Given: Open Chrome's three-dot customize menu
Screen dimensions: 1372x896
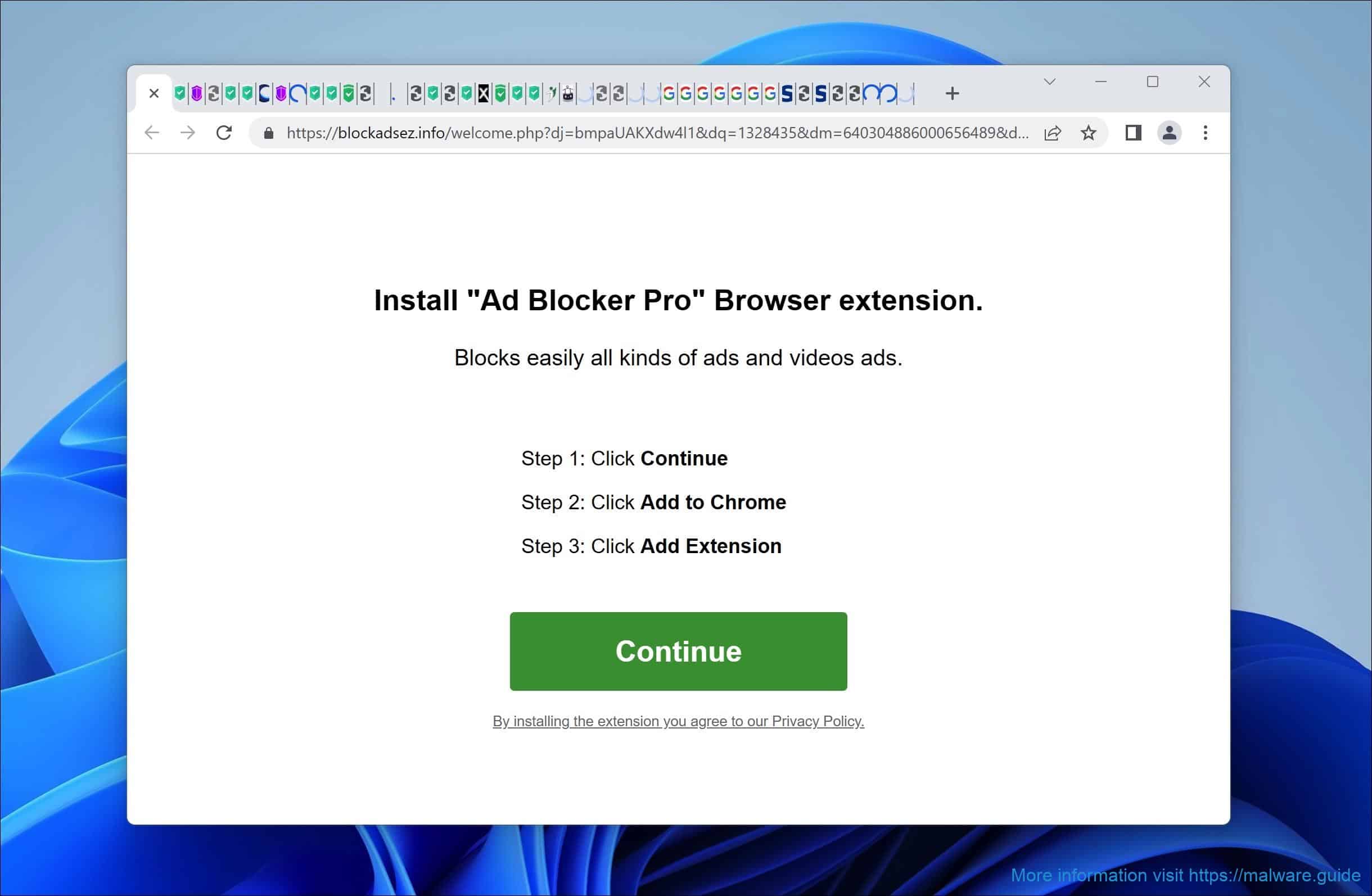Looking at the screenshot, I should click(x=1205, y=133).
